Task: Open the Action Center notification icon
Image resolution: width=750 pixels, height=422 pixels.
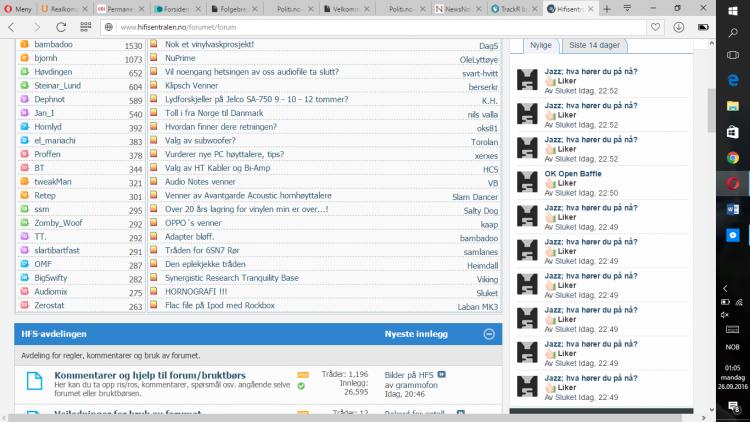Action: click(x=733, y=407)
